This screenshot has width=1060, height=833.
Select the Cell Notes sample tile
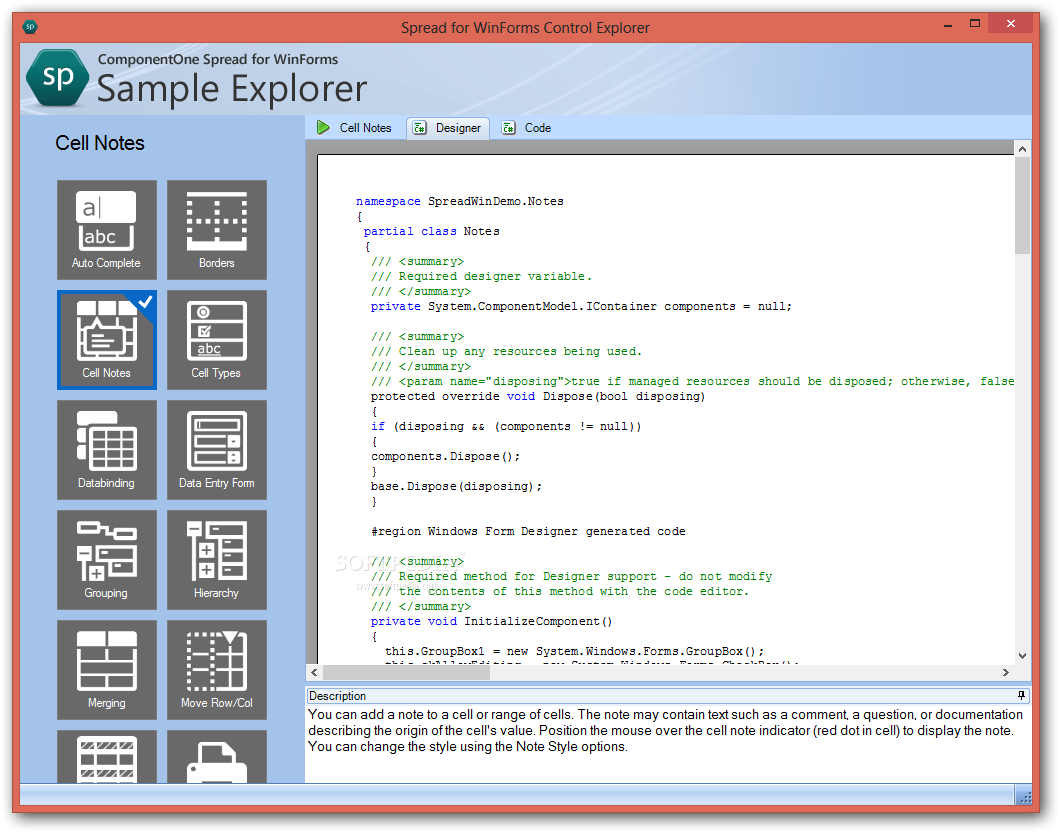pos(107,340)
